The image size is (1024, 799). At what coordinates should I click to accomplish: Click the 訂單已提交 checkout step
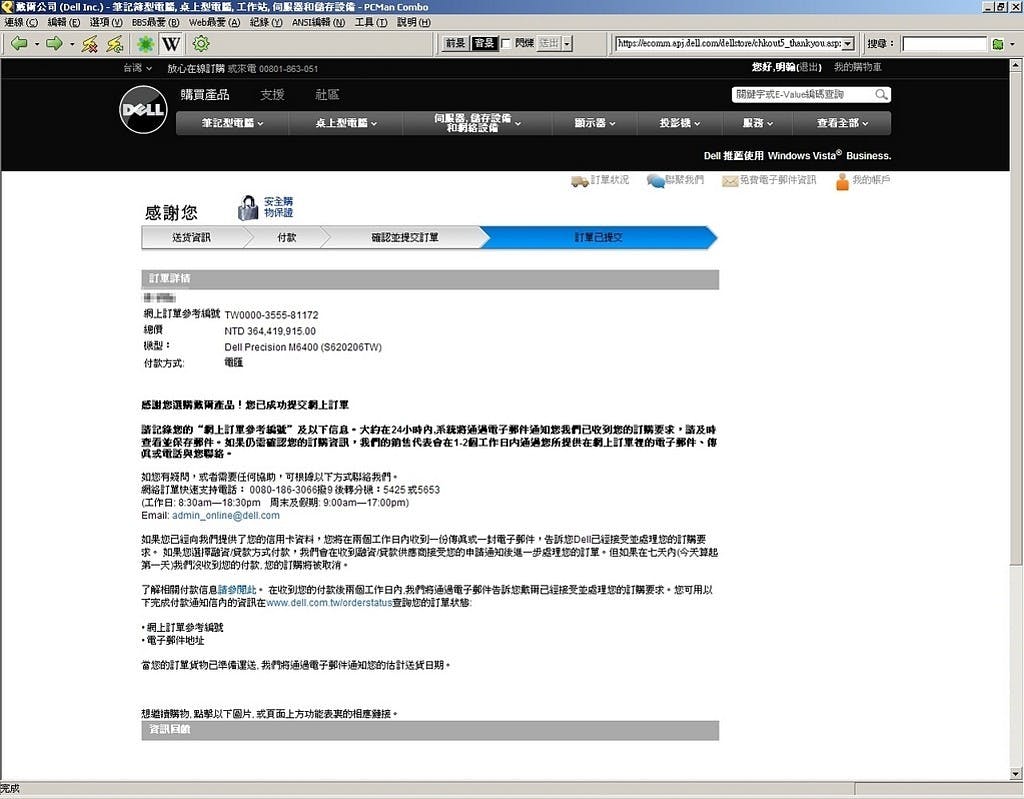598,237
